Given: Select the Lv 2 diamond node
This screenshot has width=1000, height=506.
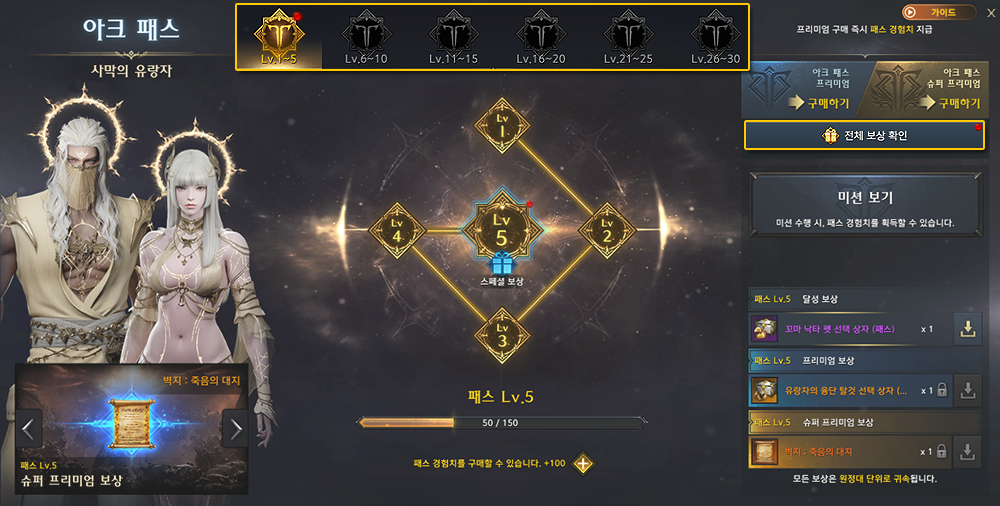Looking at the screenshot, I should pos(607,230).
